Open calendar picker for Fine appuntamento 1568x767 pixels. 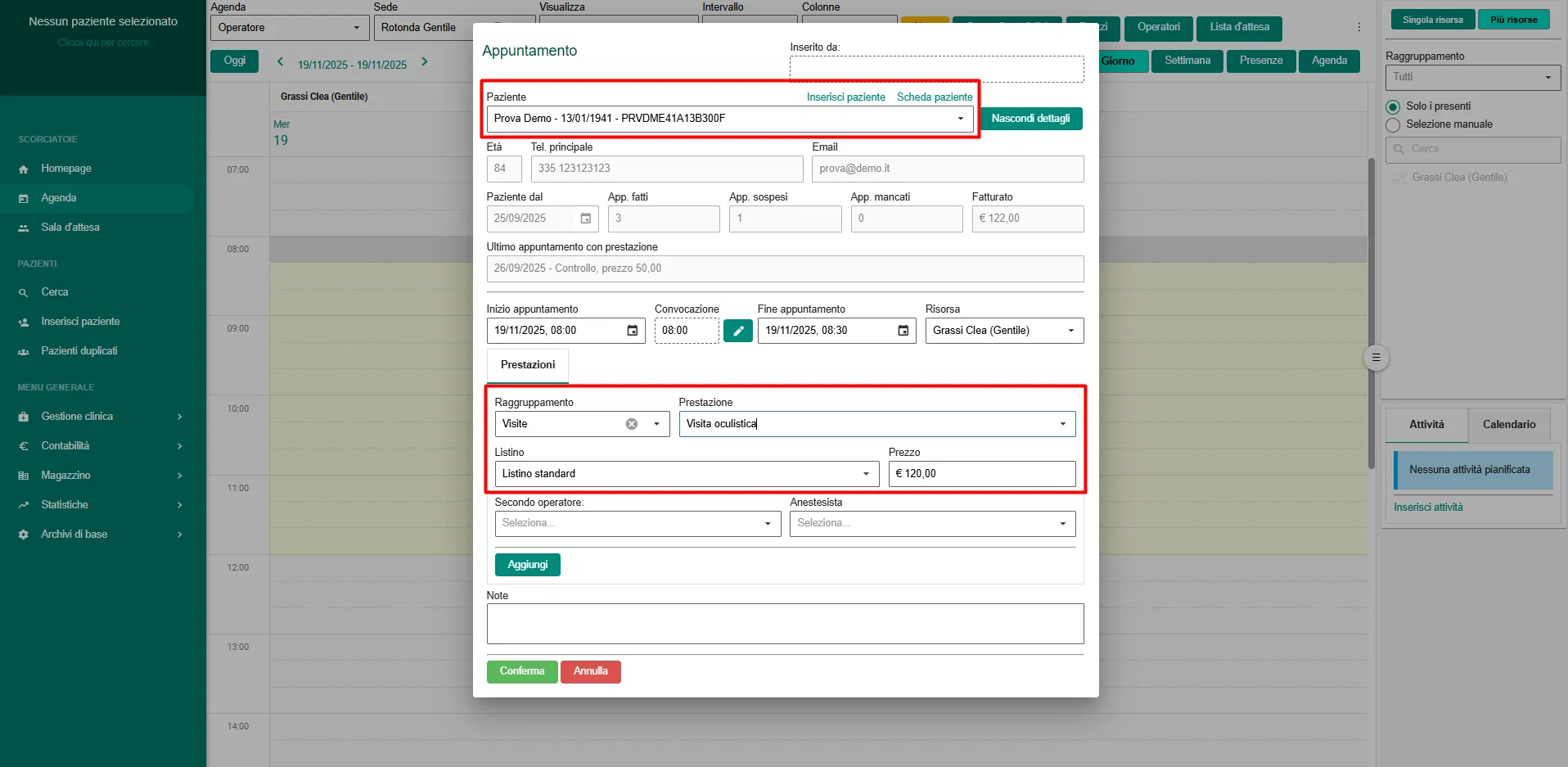point(903,331)
